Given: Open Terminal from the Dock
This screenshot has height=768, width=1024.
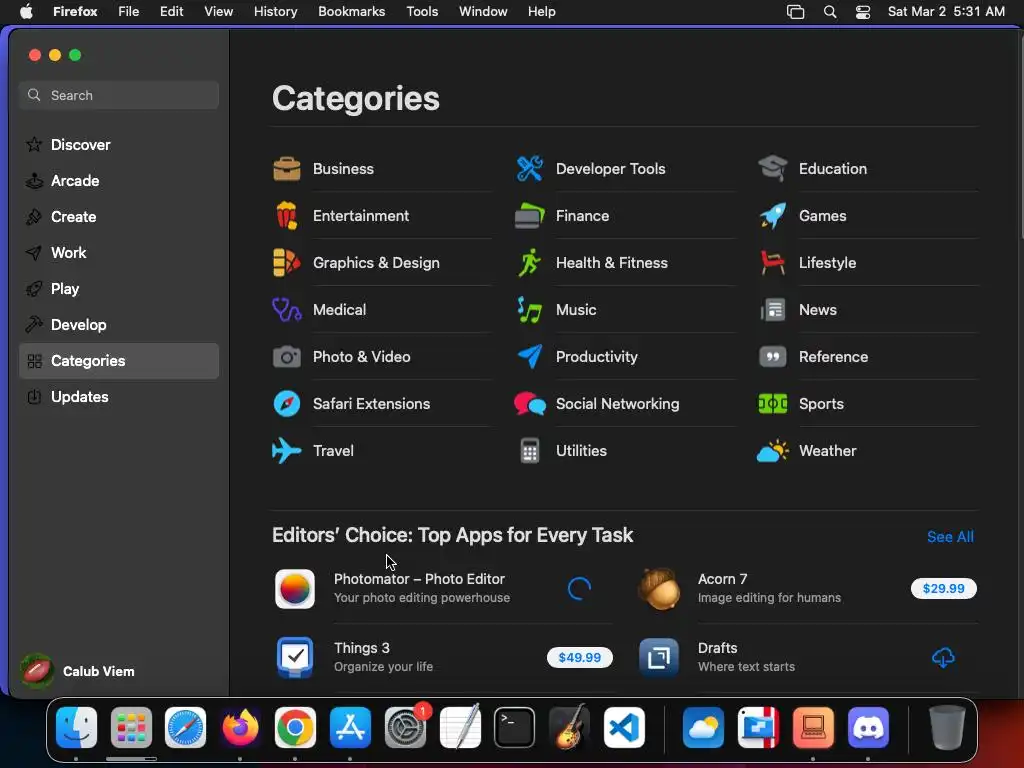Looking at the screenshot, I should pyautogui.click(x=515, y=727).
